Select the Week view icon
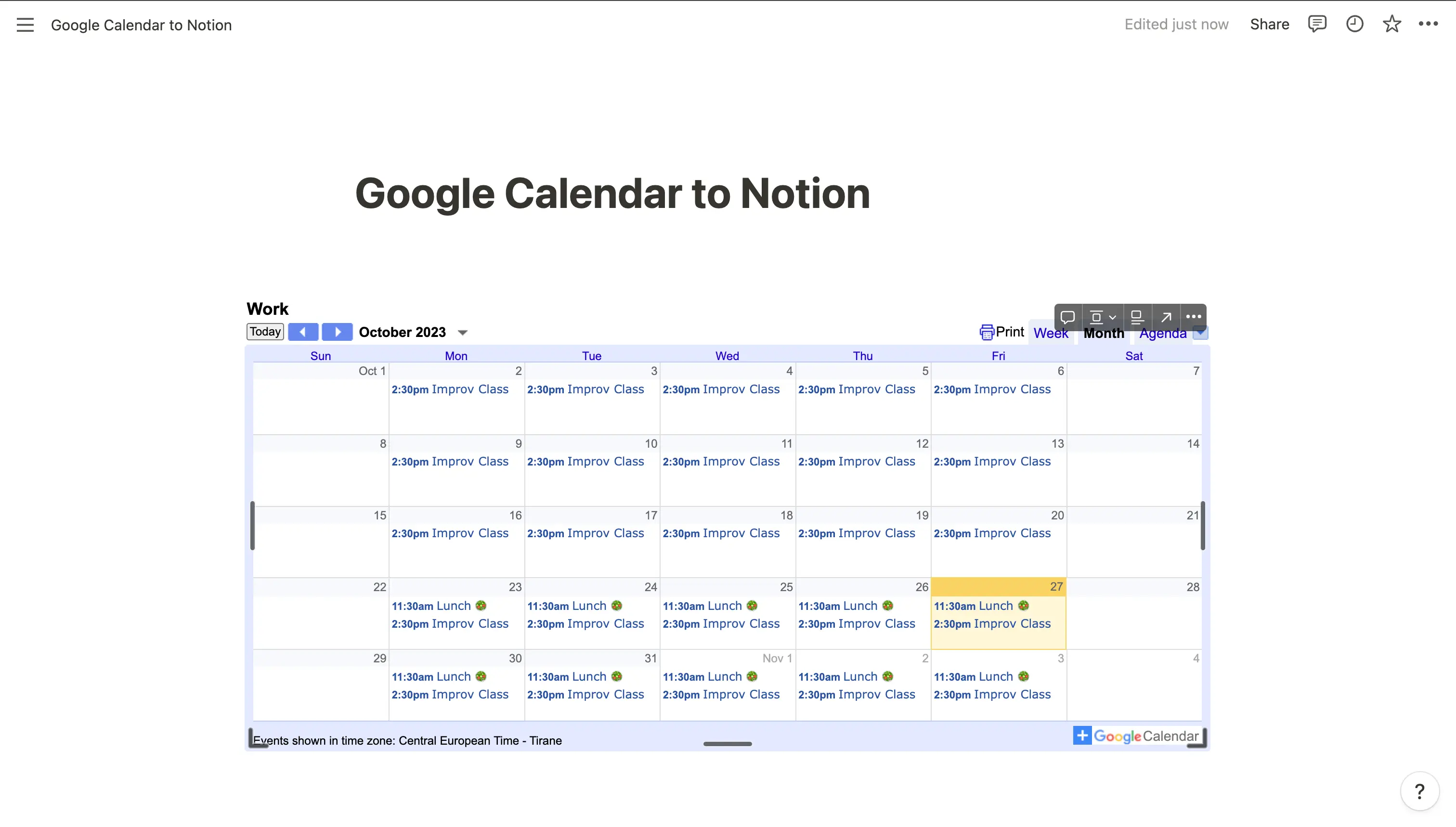The width and height of the screenshot is (1456, 827). click(x=1051, y=333)
